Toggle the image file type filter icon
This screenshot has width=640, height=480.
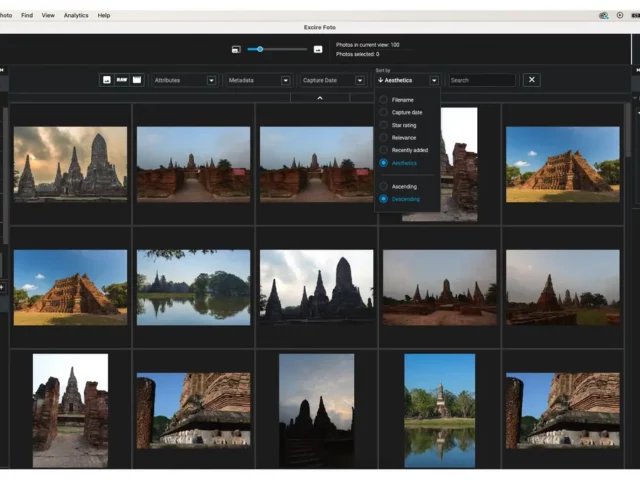(x=107, y=80)
